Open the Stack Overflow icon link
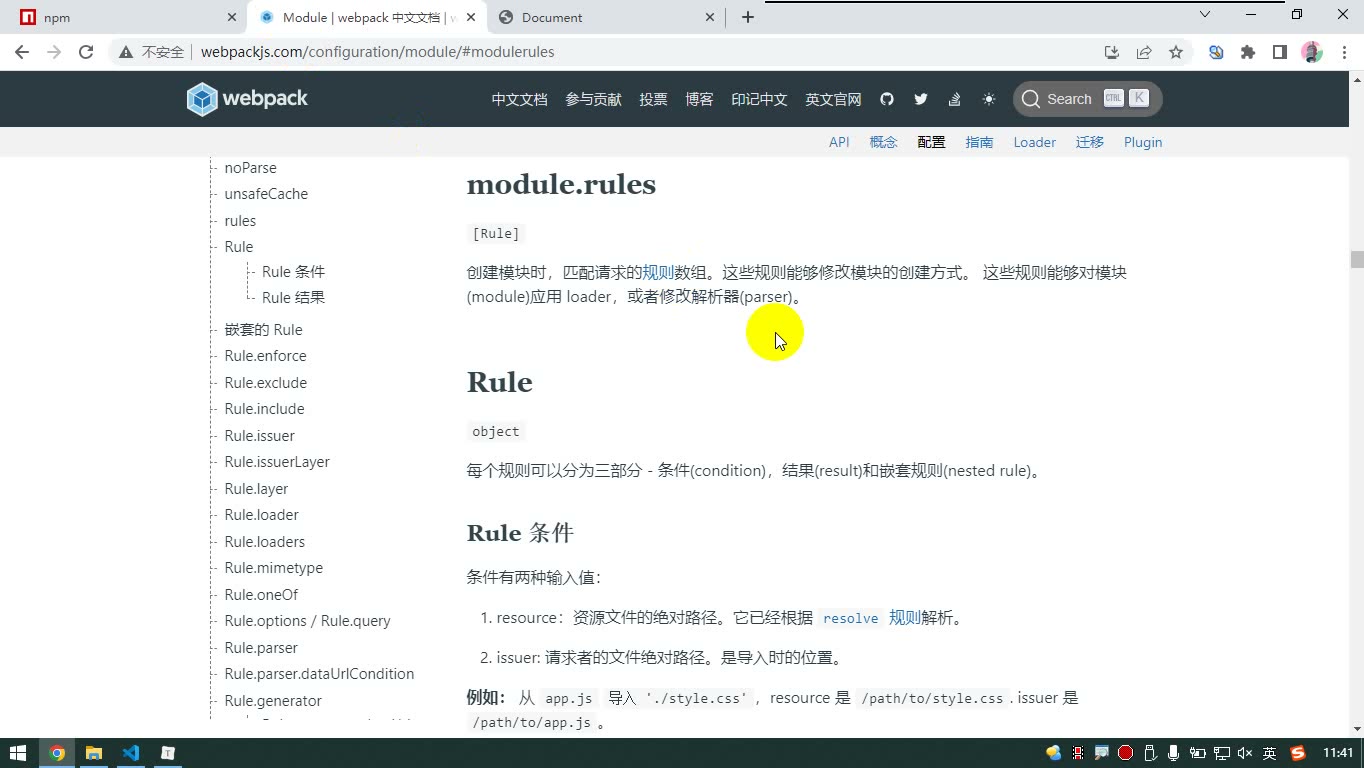Viewport: 1364px width, 768px height. (954, 99)
